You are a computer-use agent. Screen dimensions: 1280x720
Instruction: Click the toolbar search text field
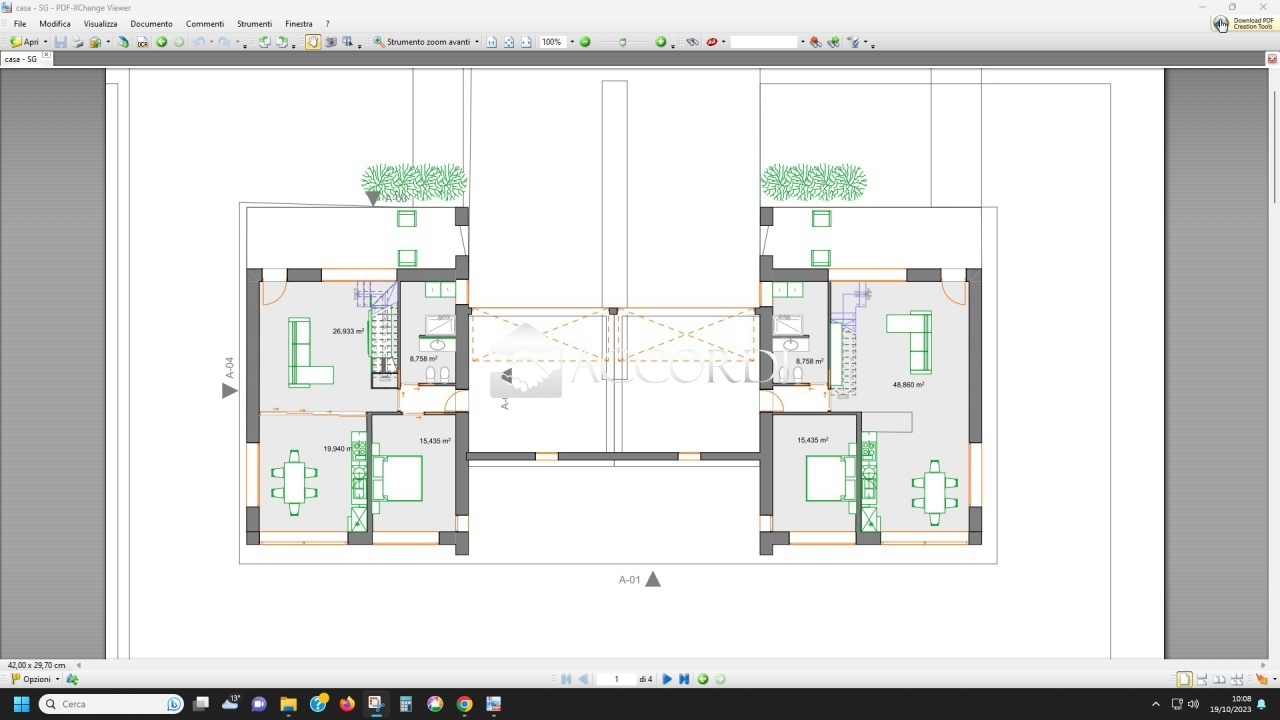(764, 42)
